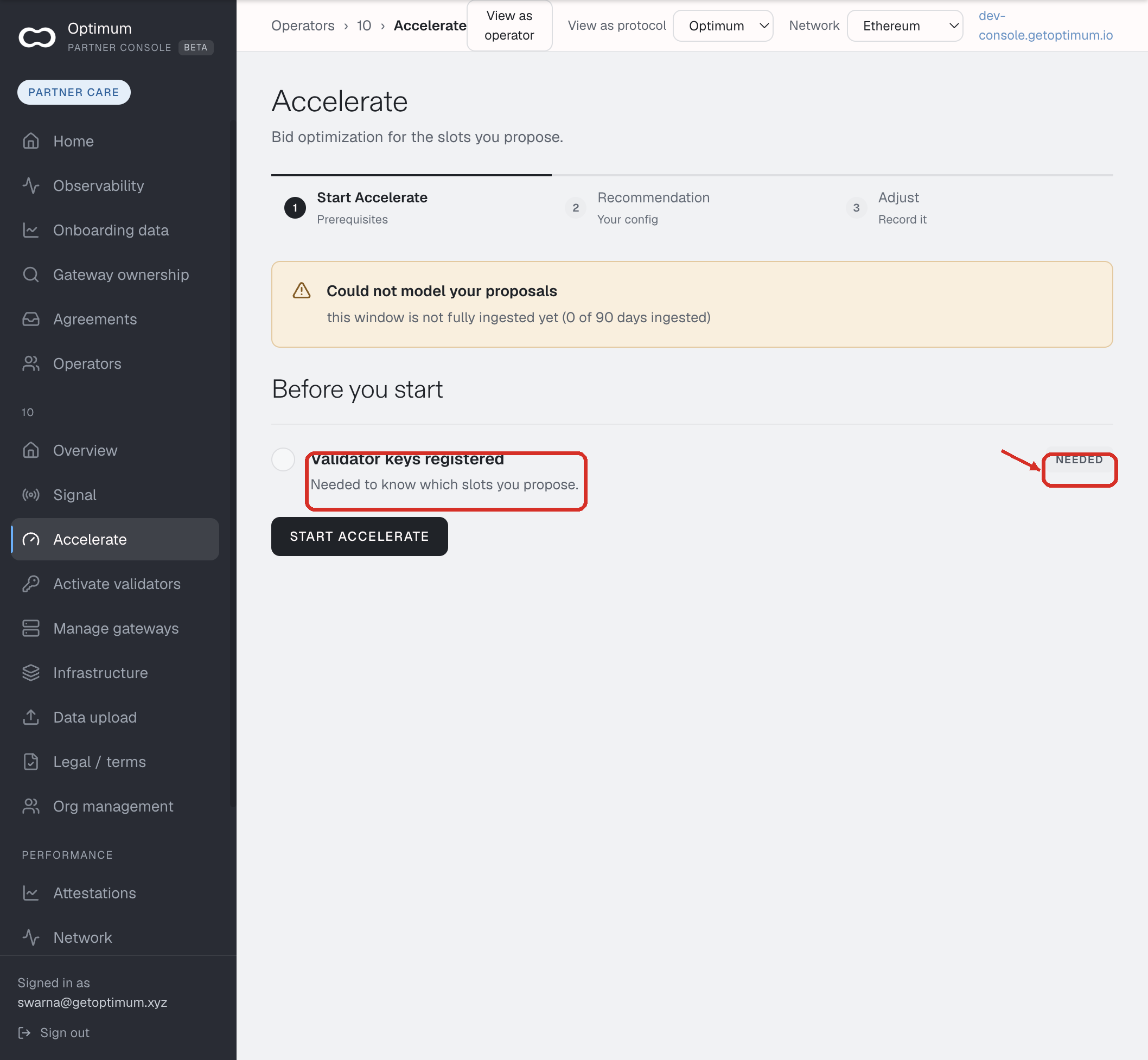Image resolution: width=1148 pixels, height=1060 pixels.
Task: Open the dev-console.getoptimum.io link
Action: pos(1045,26)
